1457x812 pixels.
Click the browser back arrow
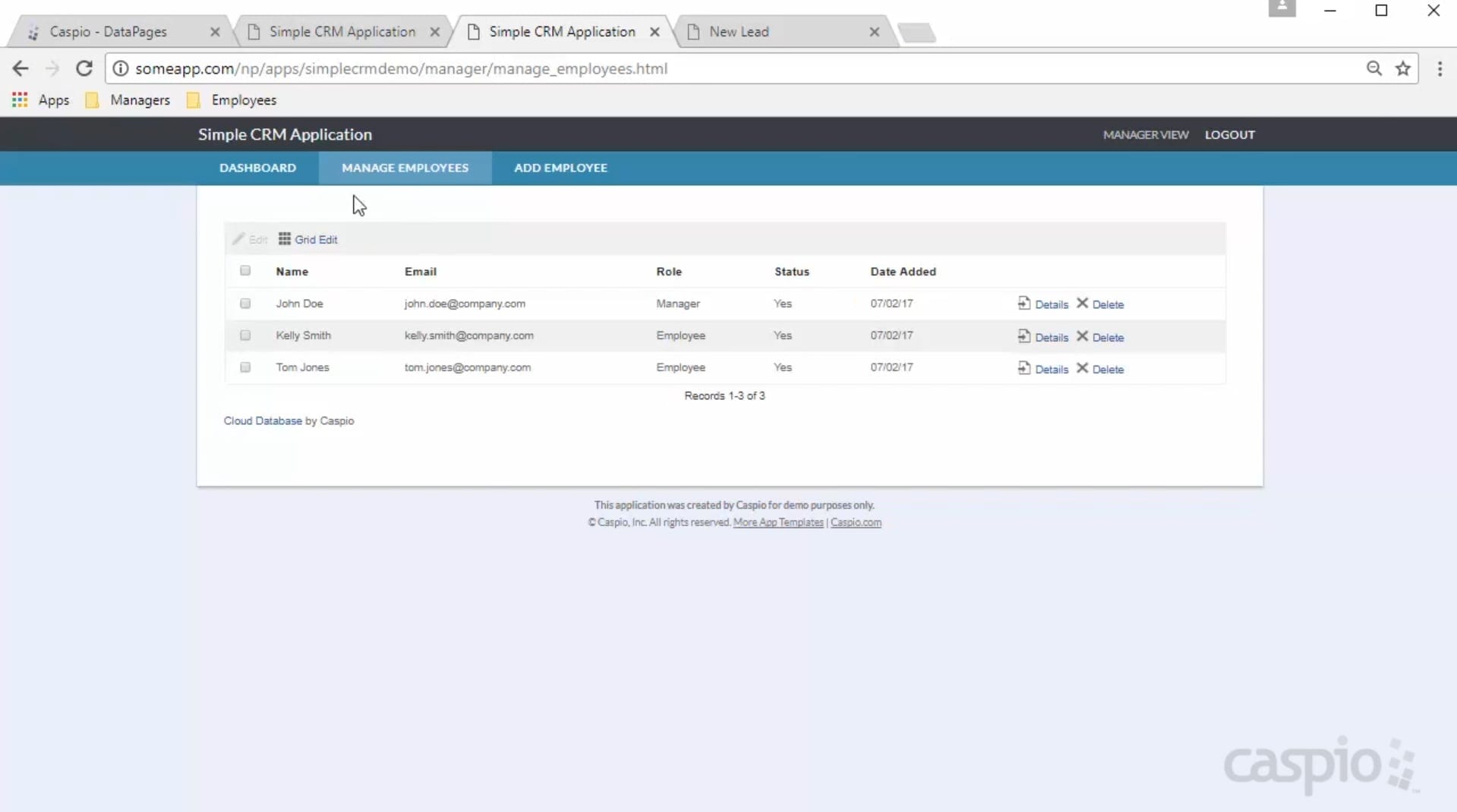coord(20,68)
